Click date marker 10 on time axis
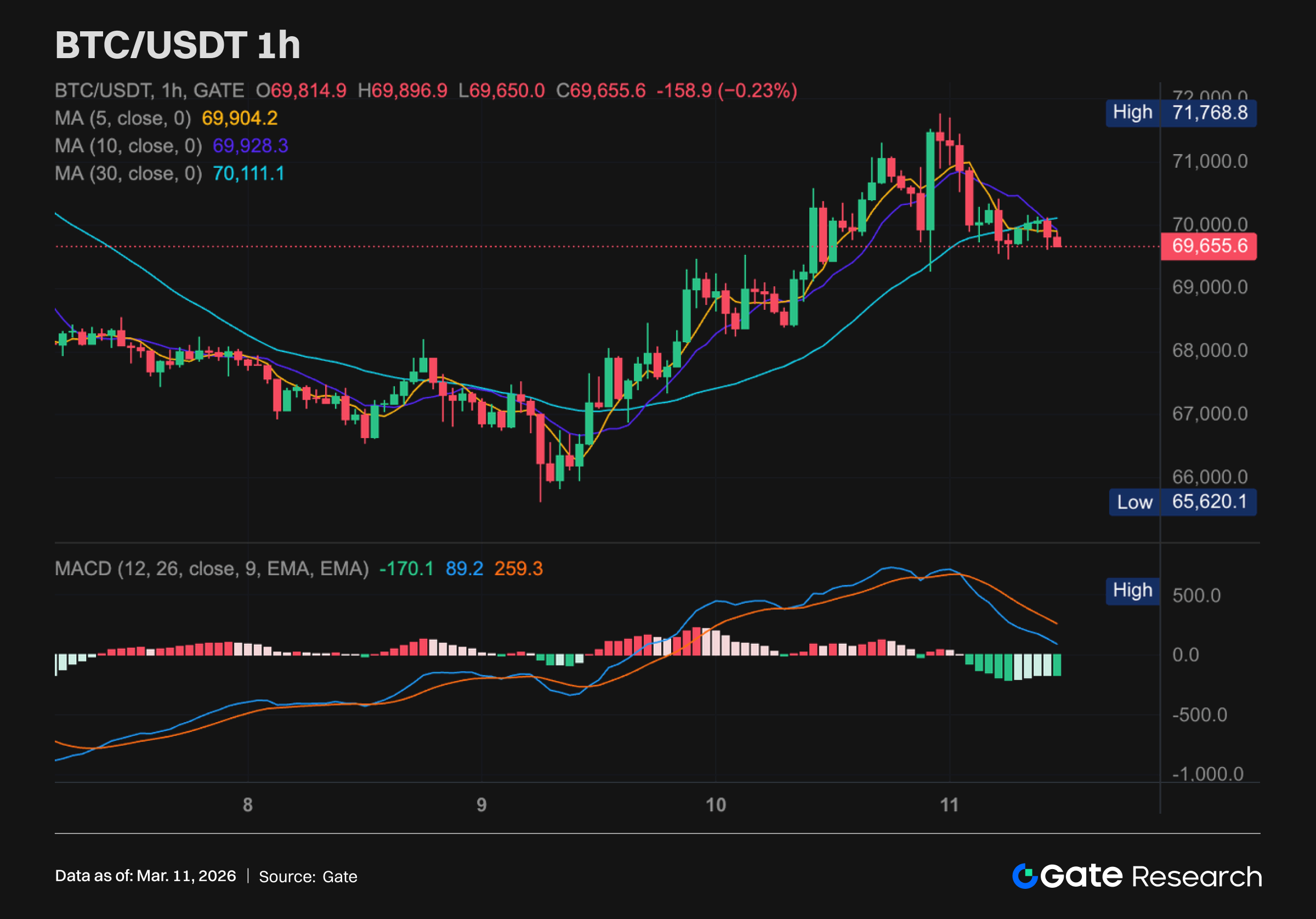1316x919 pixels. [x=716, y=804]
